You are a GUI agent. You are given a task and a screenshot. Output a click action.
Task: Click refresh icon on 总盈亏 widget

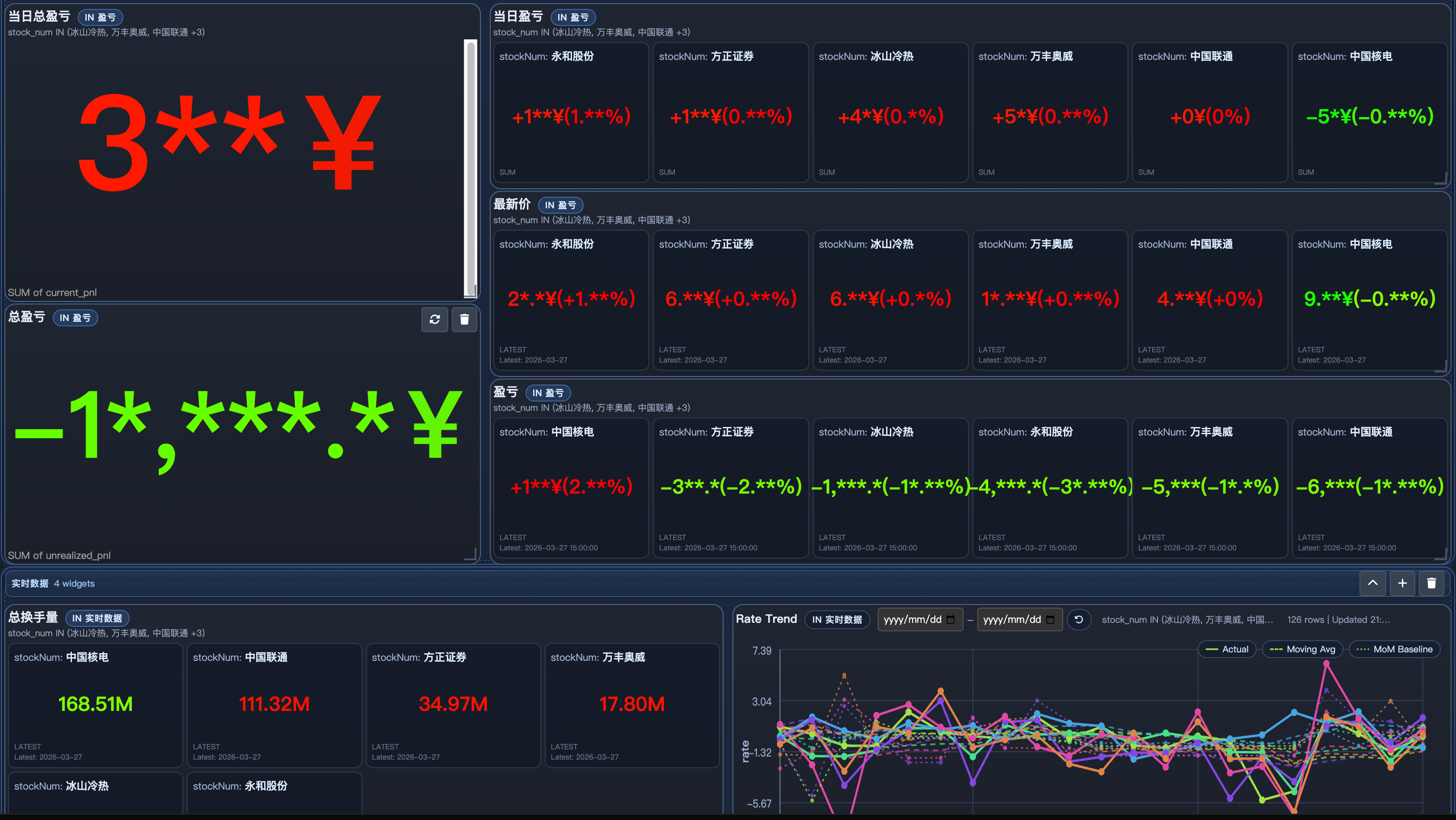(x=434, y=320)
